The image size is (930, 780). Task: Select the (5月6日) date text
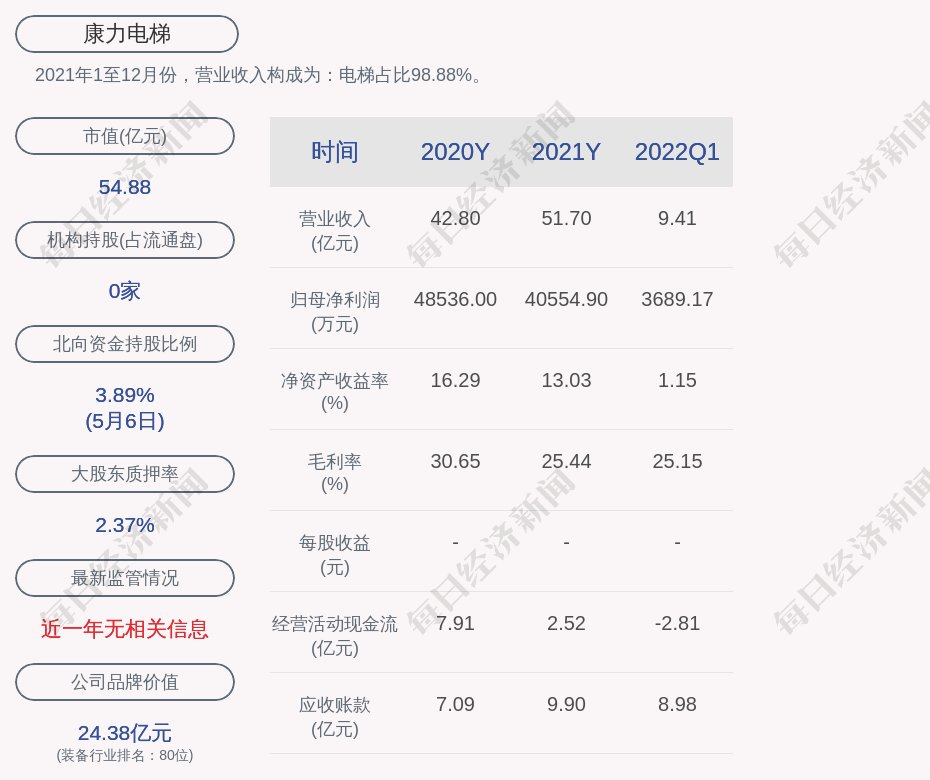[125, 421]
